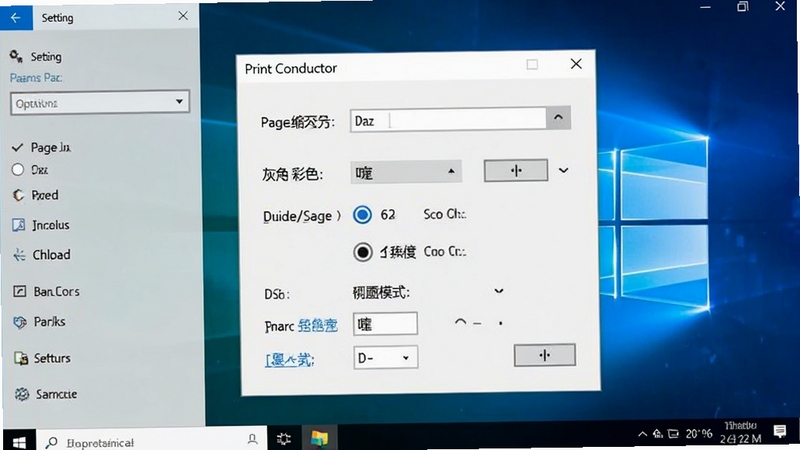Close the Print Conductor dialog
The height and width of the screenshot is (450, 800).
point(576,64)
